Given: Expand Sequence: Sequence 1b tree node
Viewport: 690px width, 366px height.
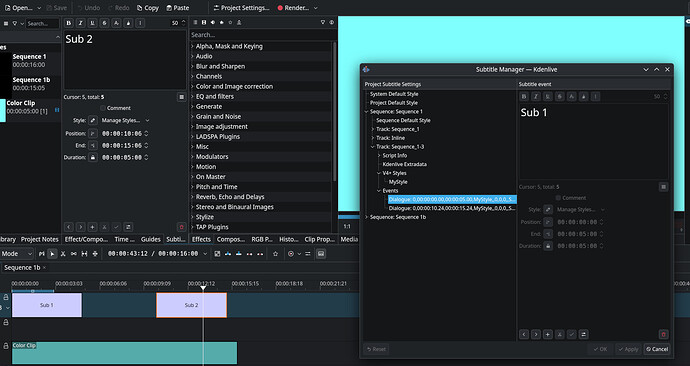Looking at the screenshot, I should pos(367,217).
